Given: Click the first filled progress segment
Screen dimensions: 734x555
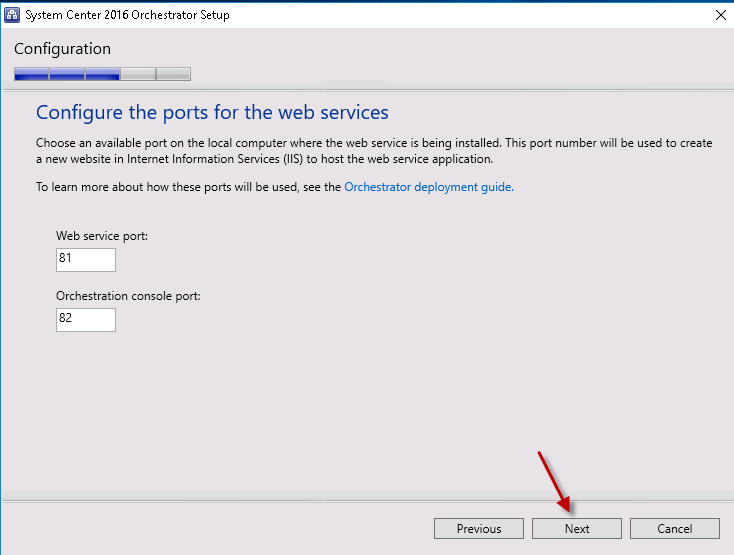Looking at the screenshot, I should pos(31,74).
